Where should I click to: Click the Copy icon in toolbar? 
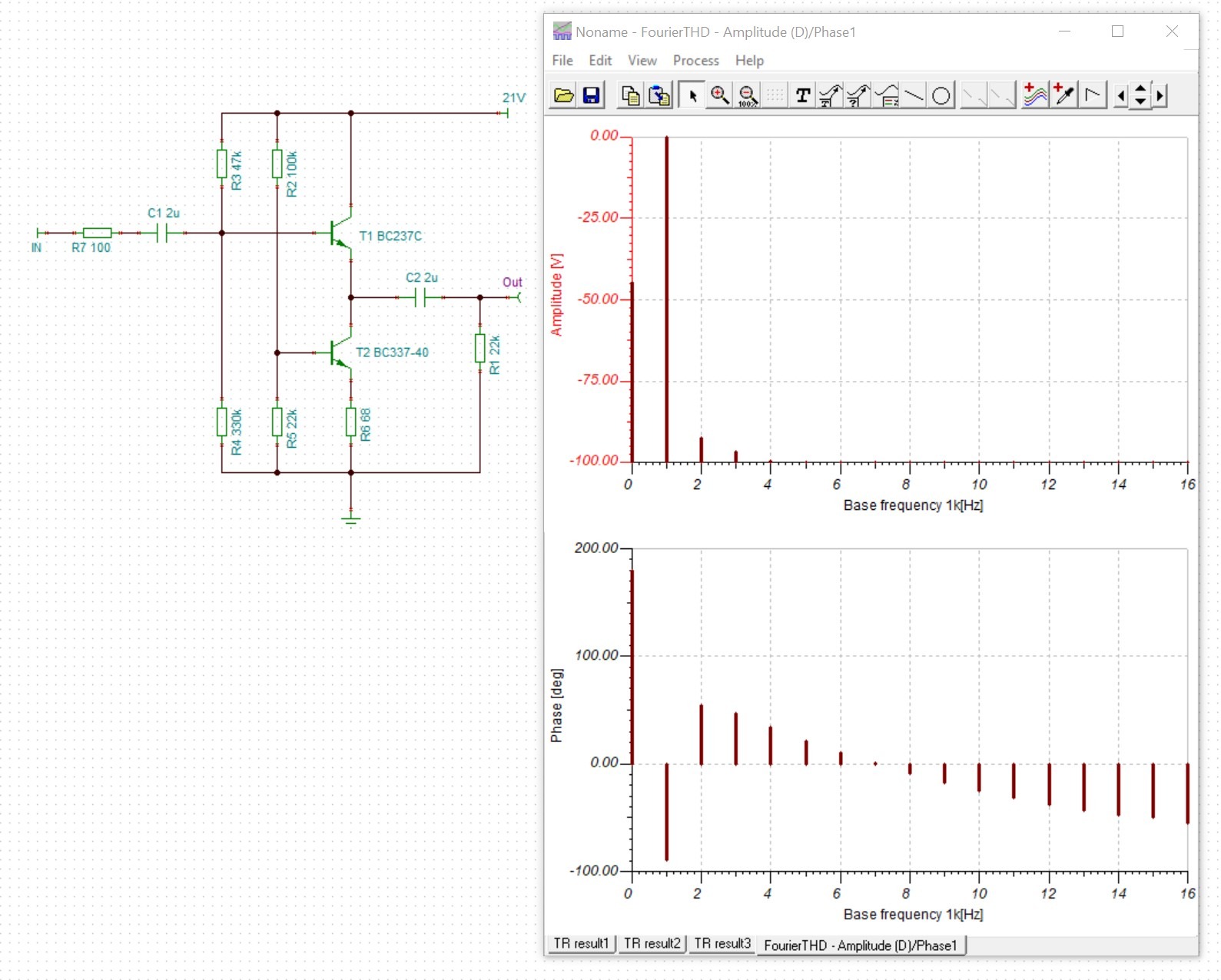(x=630, y=95)
